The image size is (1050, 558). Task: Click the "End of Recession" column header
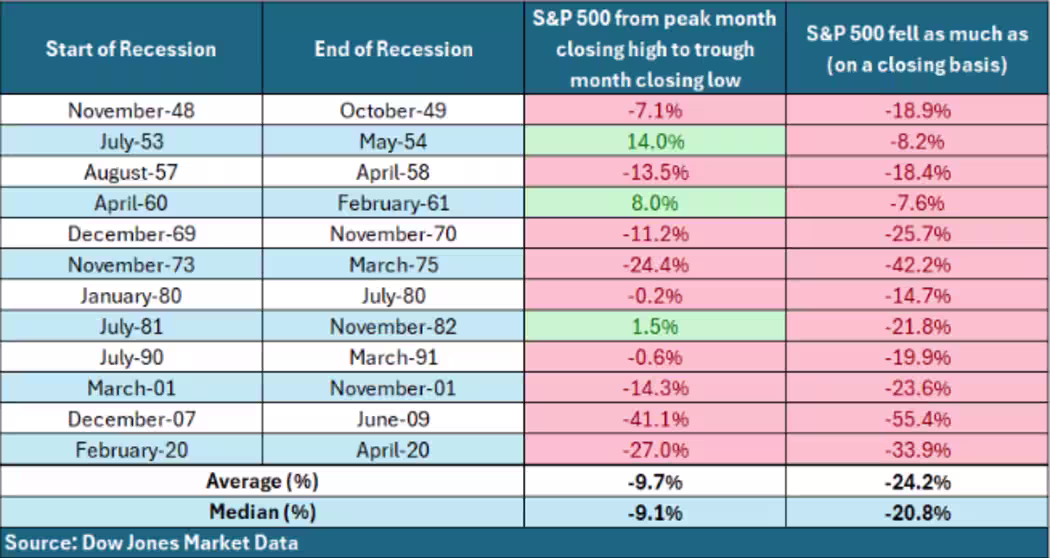pyautogui.click(x=393, y=49)
